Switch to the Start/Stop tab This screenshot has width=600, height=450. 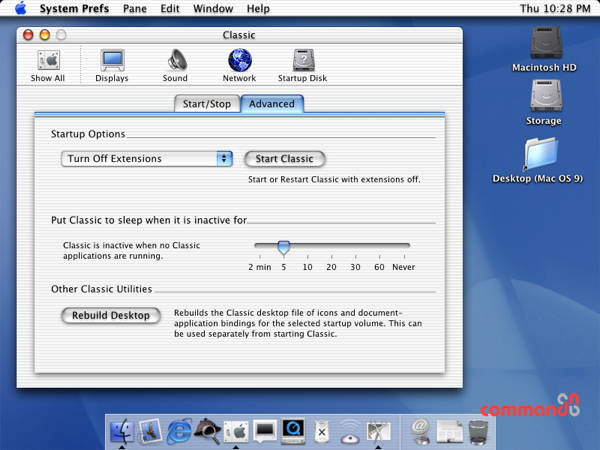(207, 104)
